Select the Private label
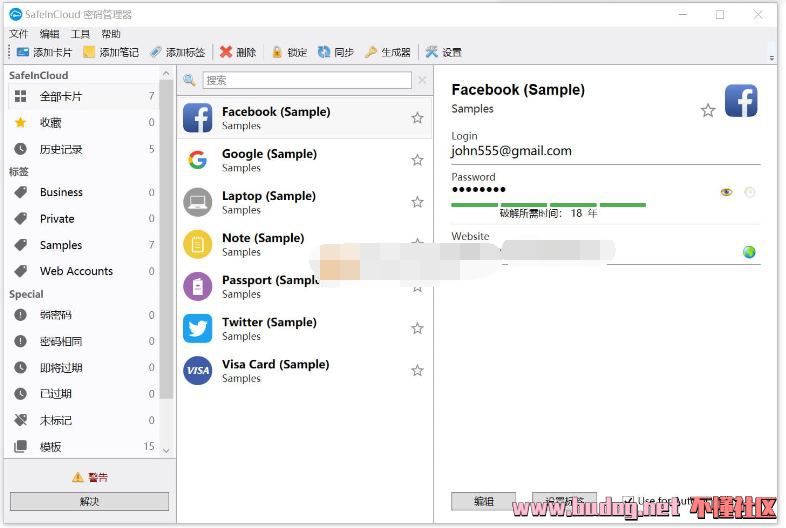 coord(83,219)
